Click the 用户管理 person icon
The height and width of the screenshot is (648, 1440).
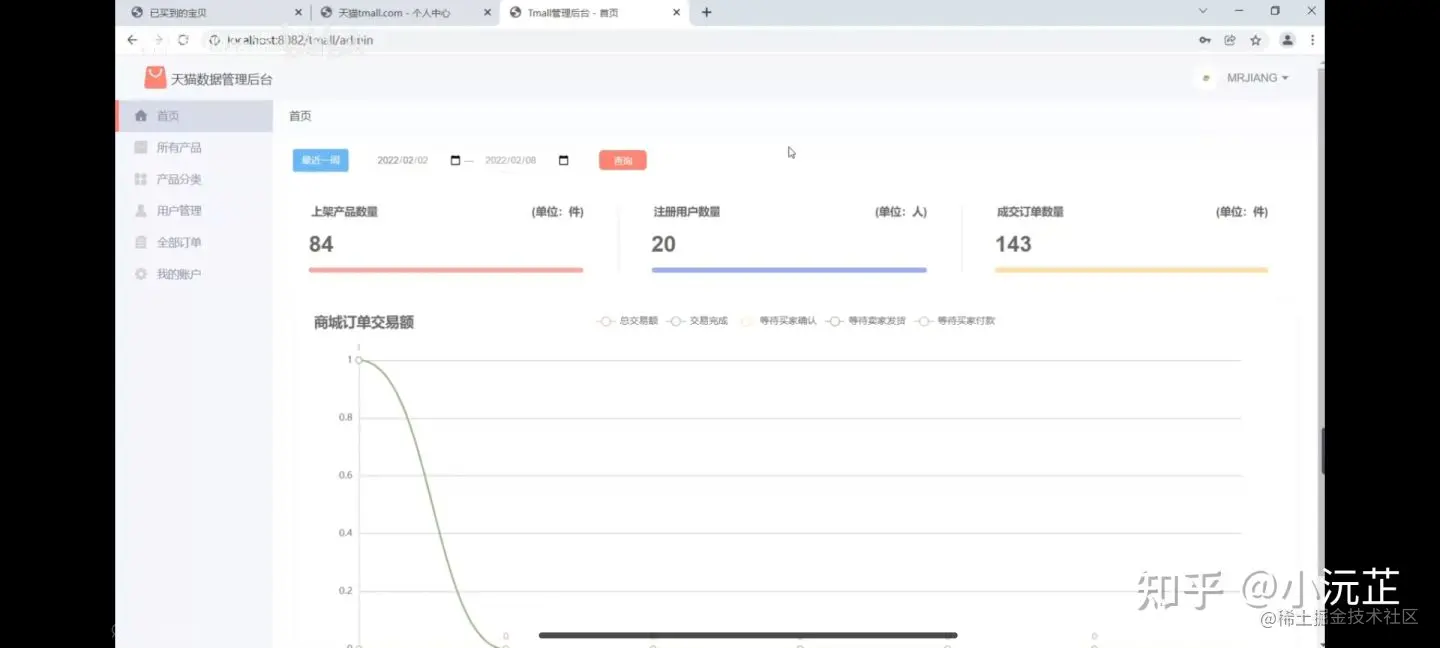click(x=141, y=211)
